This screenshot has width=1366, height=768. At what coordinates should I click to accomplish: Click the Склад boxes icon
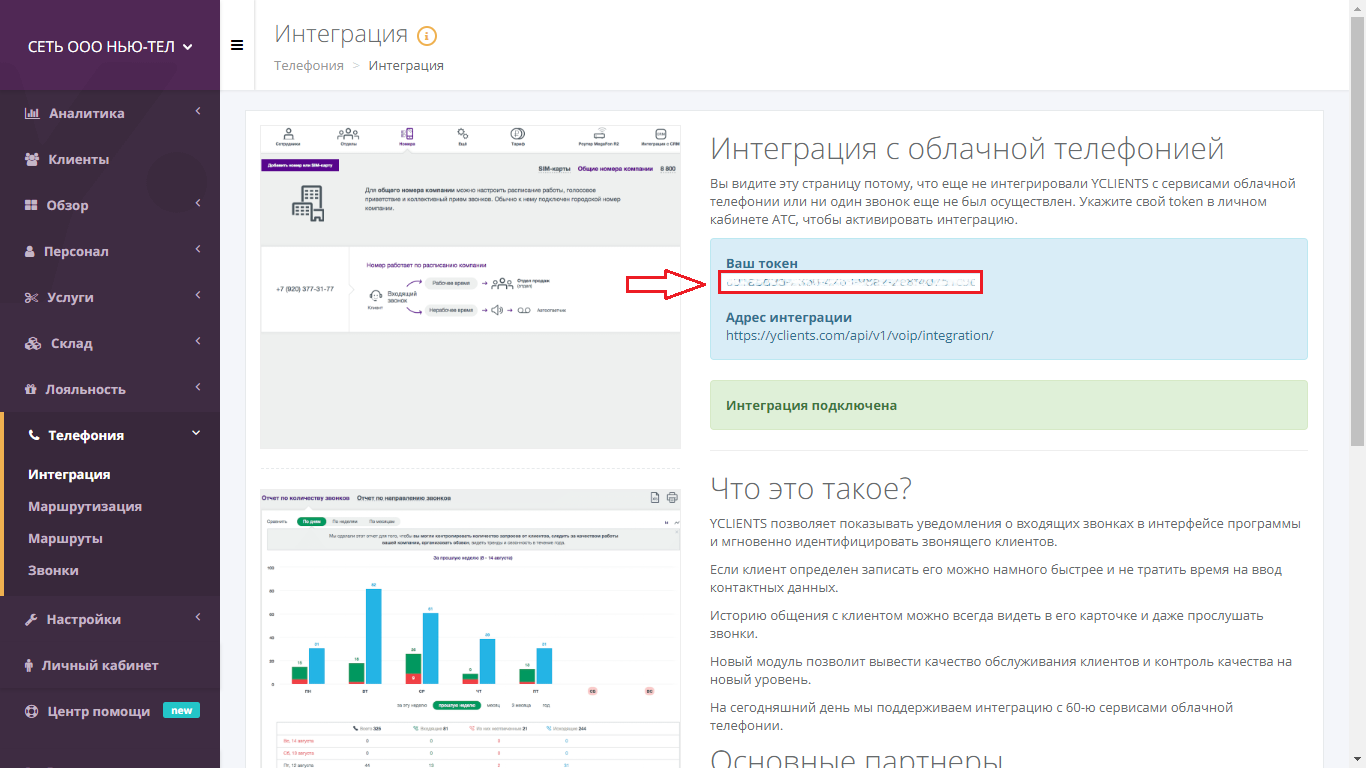(32, 343)
